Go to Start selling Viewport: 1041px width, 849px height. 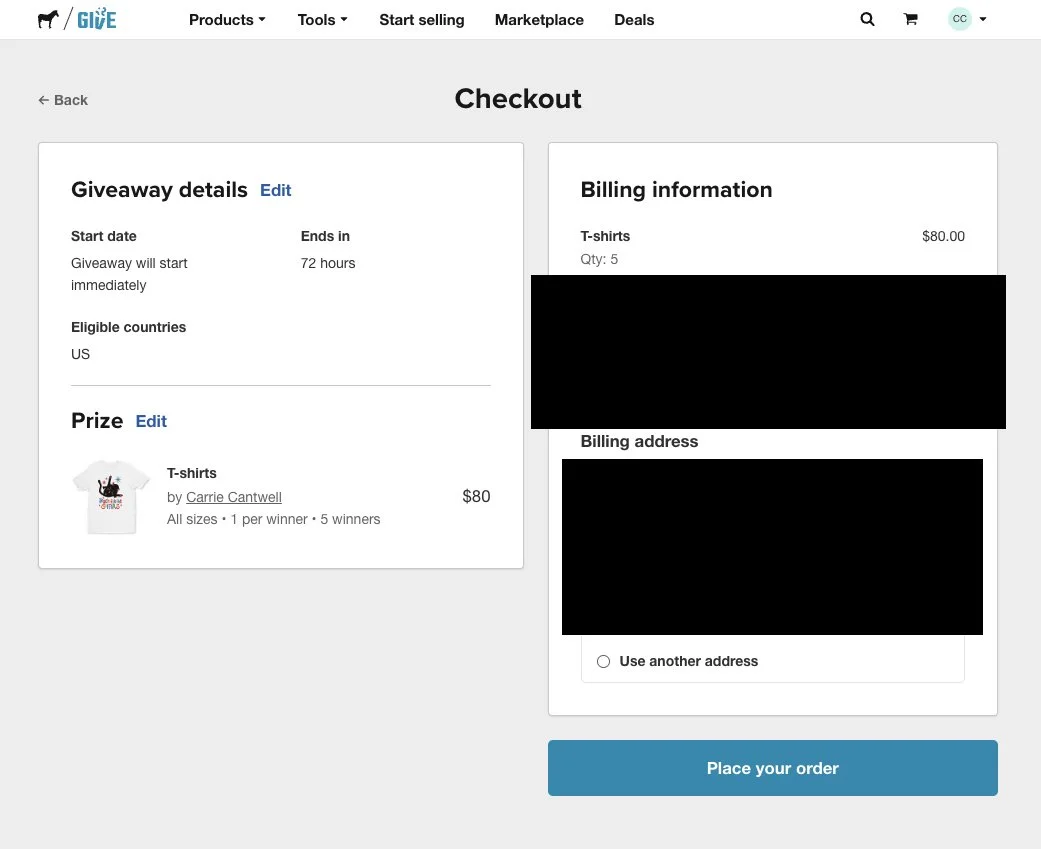pos(422,20)
